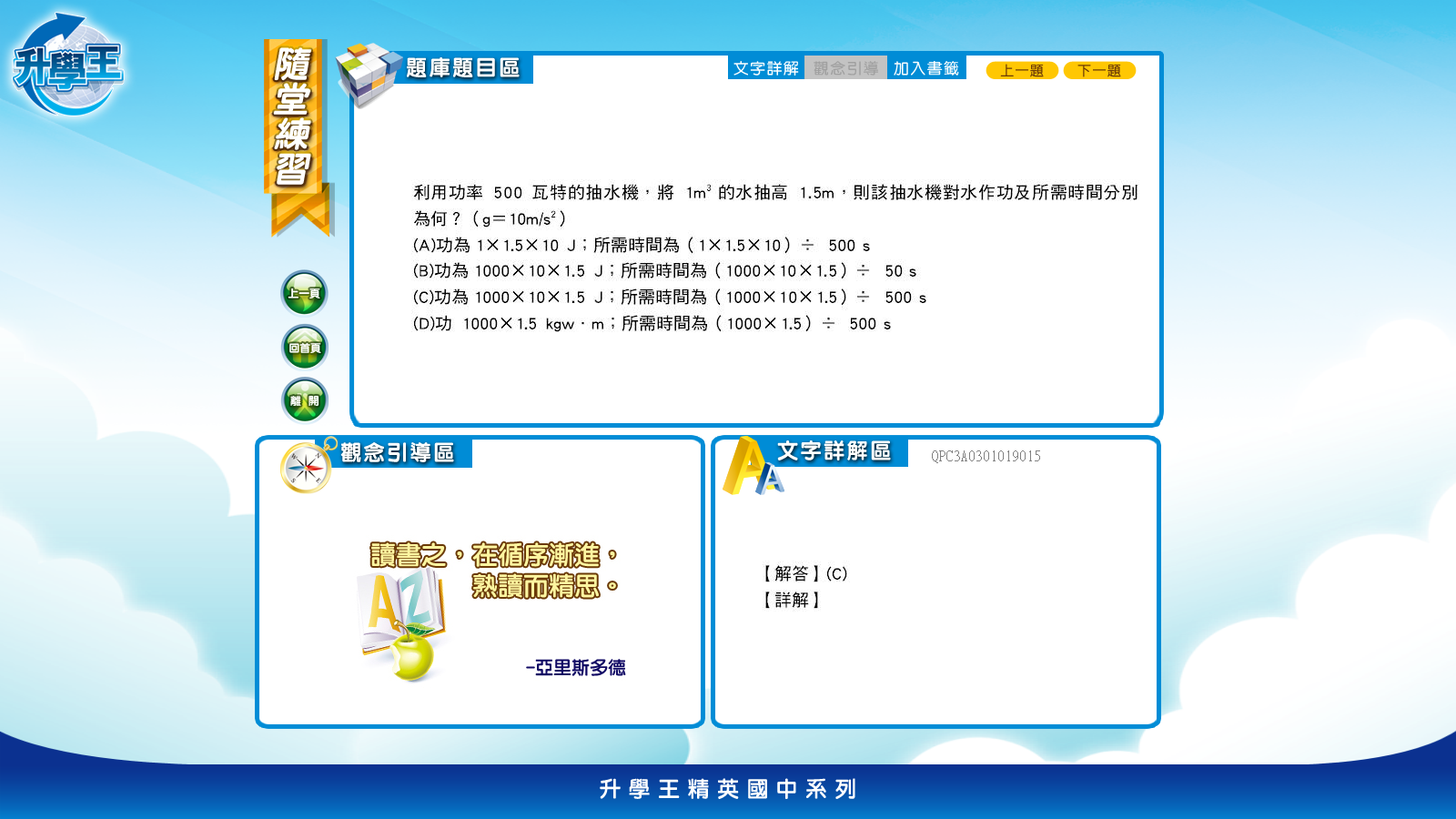The height and width of the screenshot is (819, 1456).
Task: Click the golden letter A explanation icon
Action: pos(750,468)
